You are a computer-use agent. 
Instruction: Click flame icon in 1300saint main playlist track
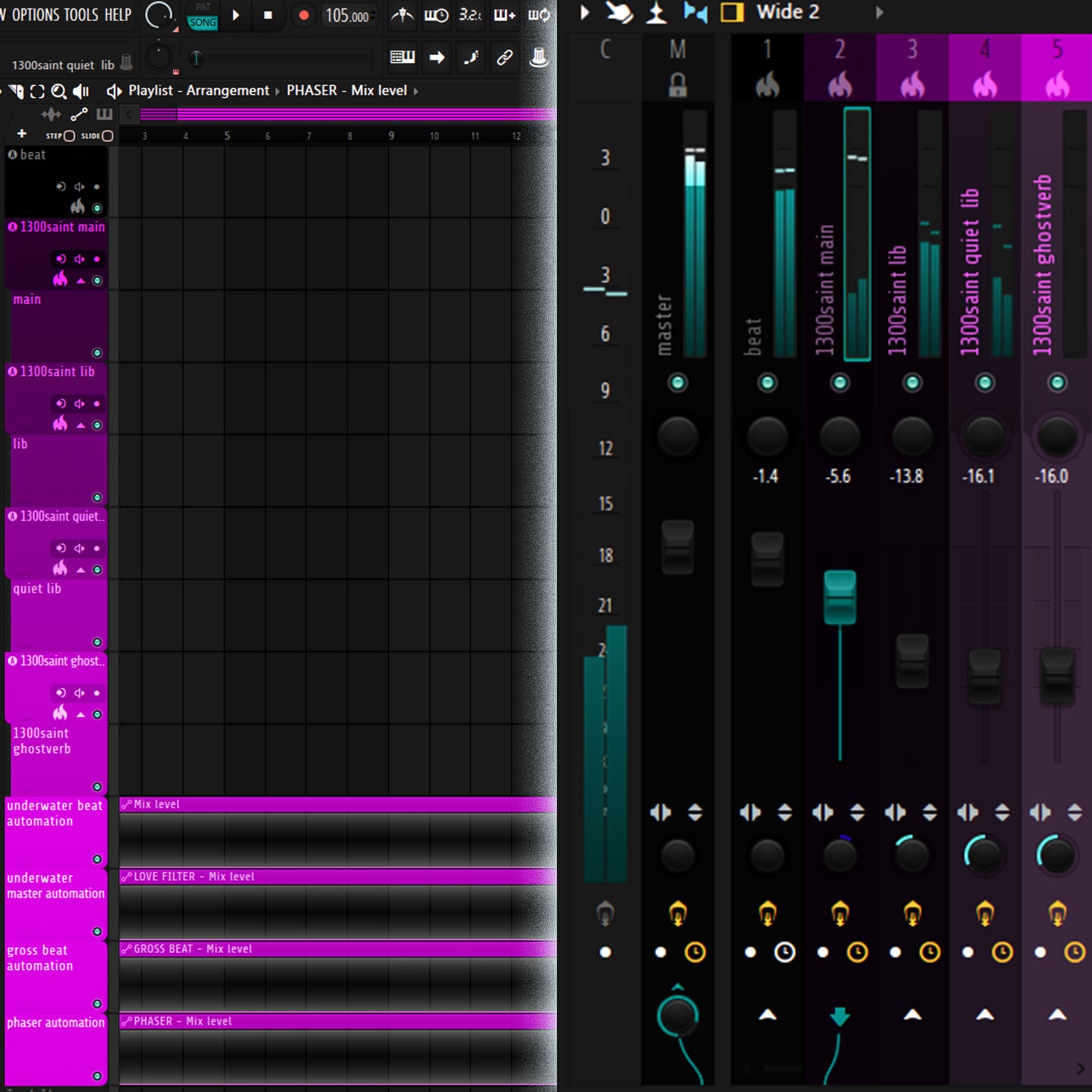pos(60,279)
